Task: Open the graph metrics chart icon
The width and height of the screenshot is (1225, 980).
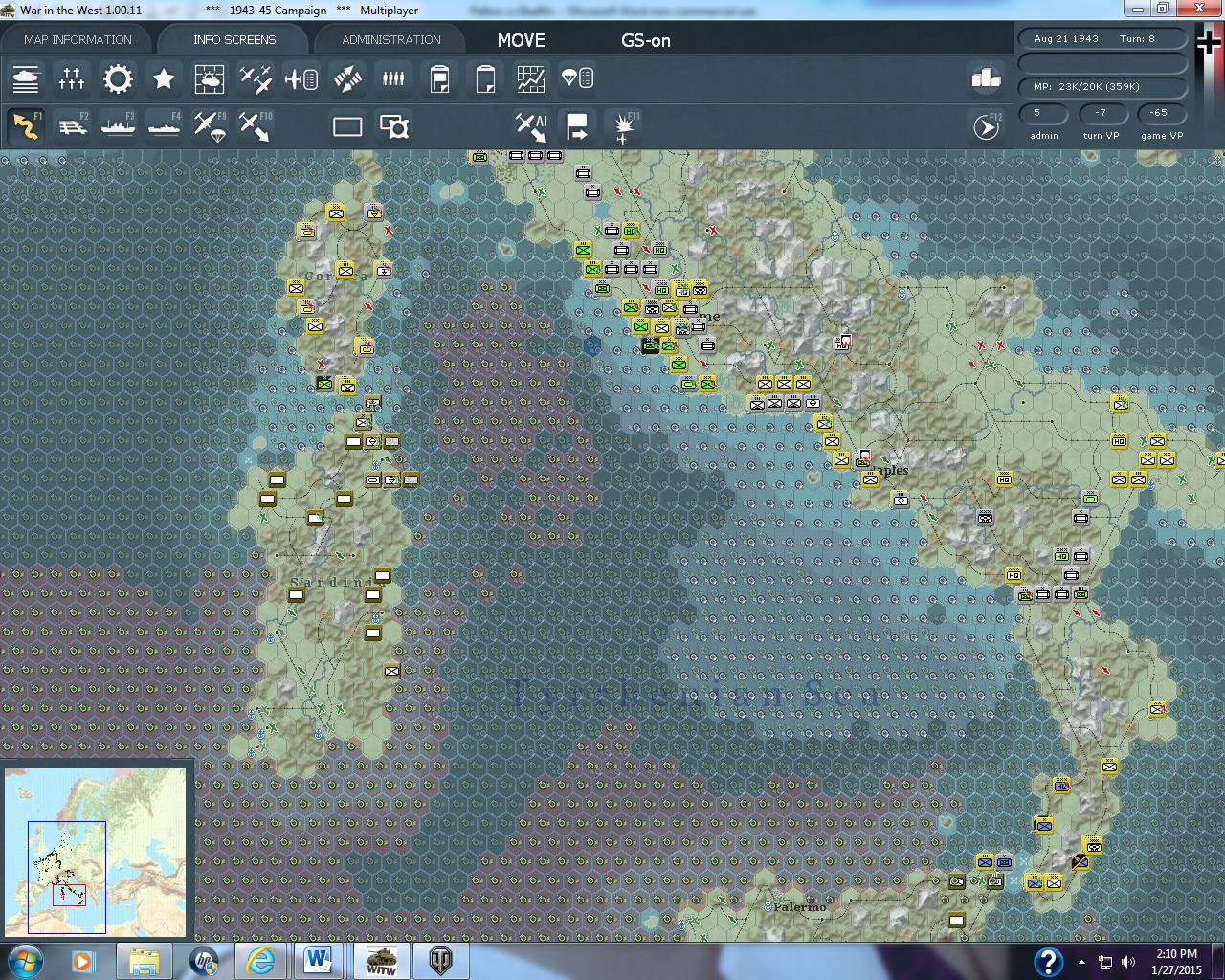Action: tap(531, 78)
